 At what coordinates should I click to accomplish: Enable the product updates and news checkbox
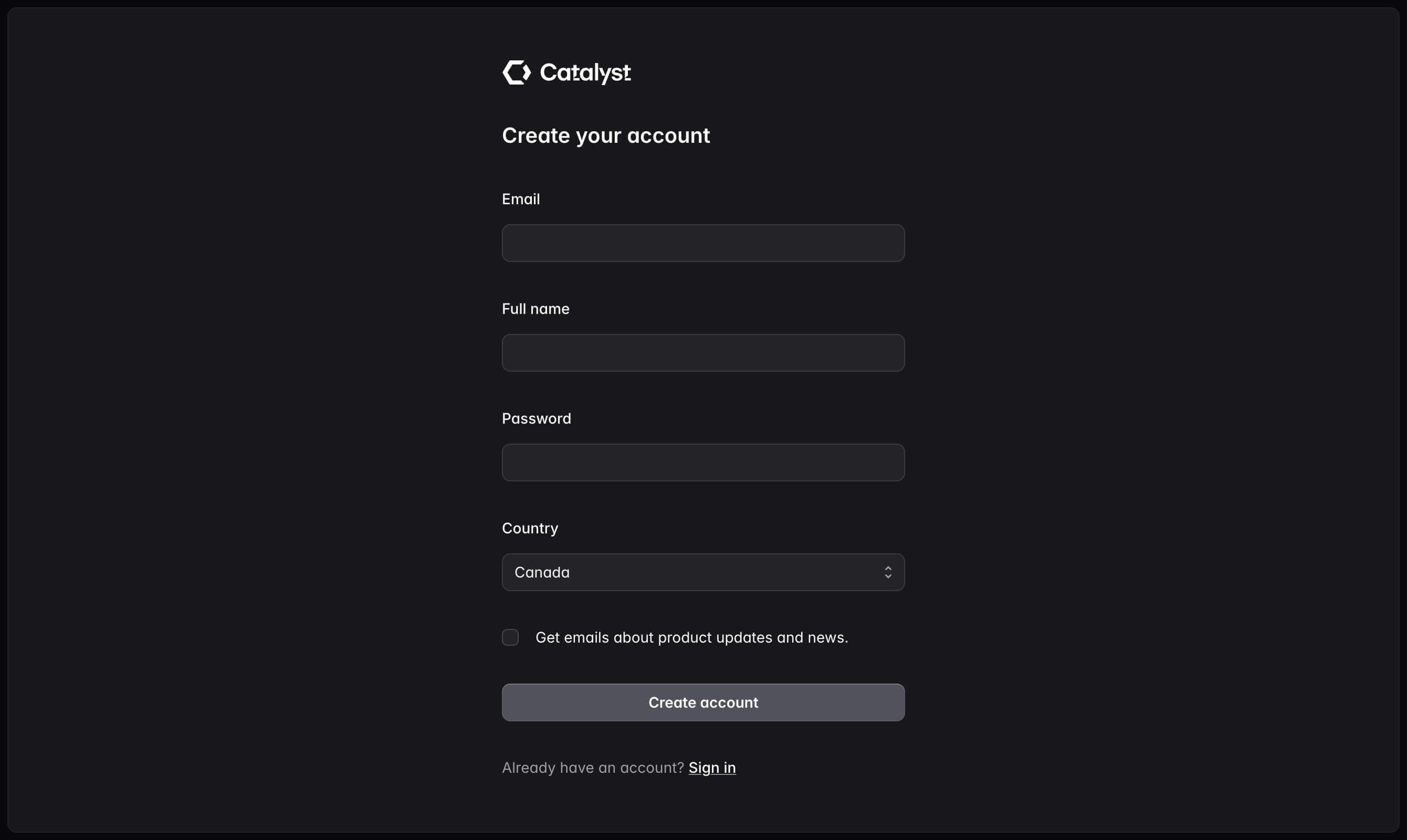click(510, 637)
